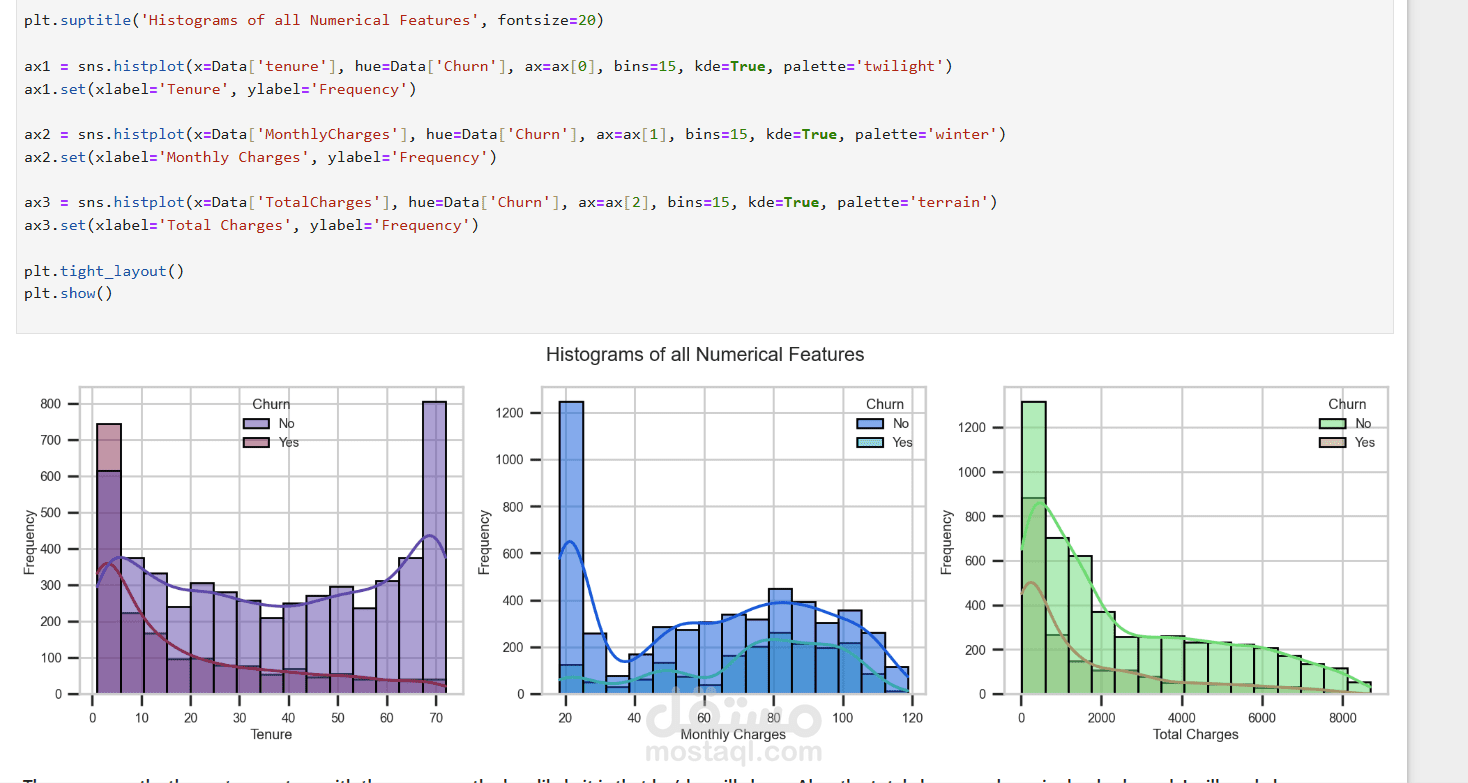The image size is (1468, 783).
Task: Click the 'Tenure' x-axis label
Action: [x=271, y=734]
